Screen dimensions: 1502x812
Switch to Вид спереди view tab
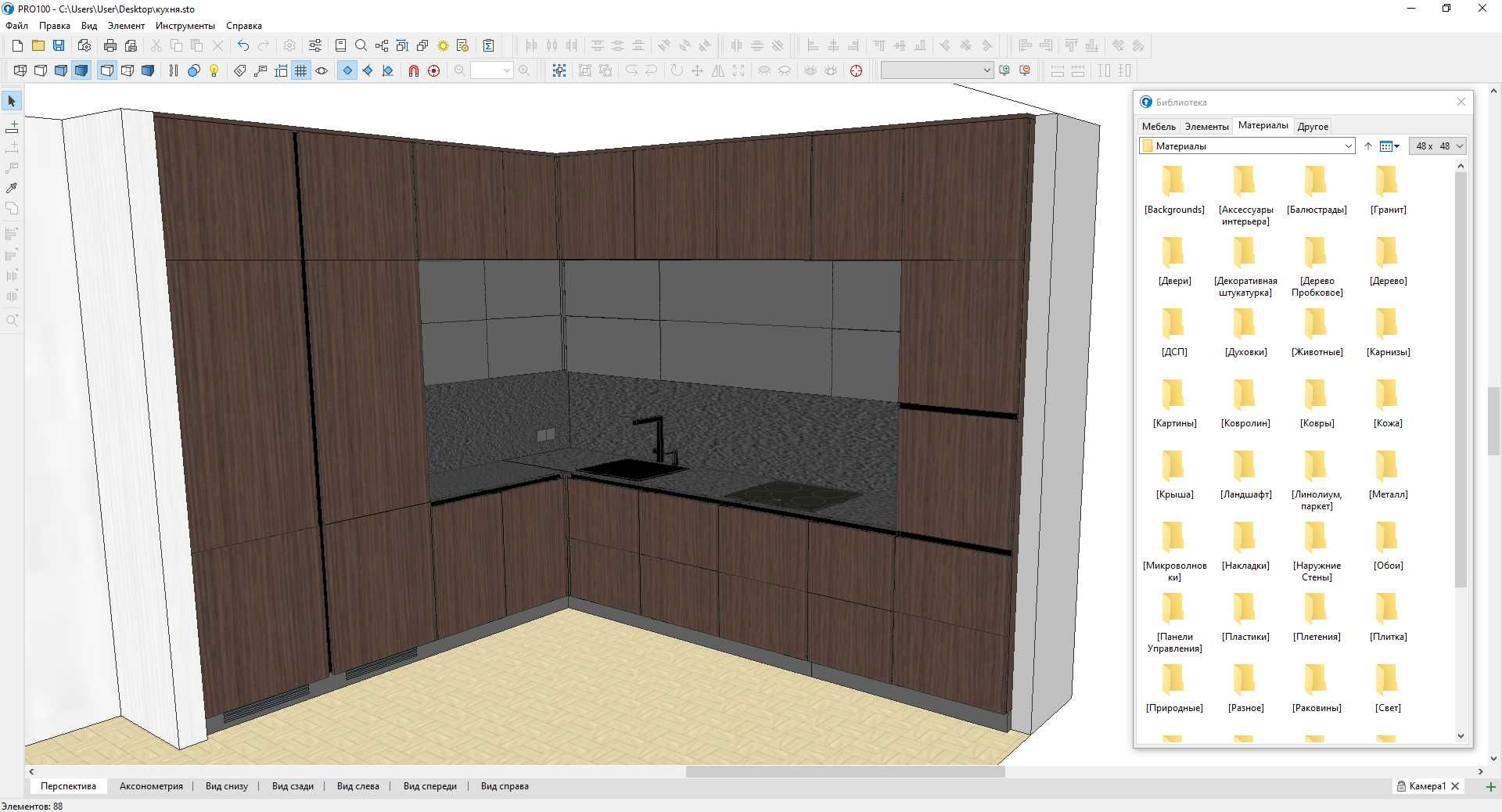pos(430,786)
